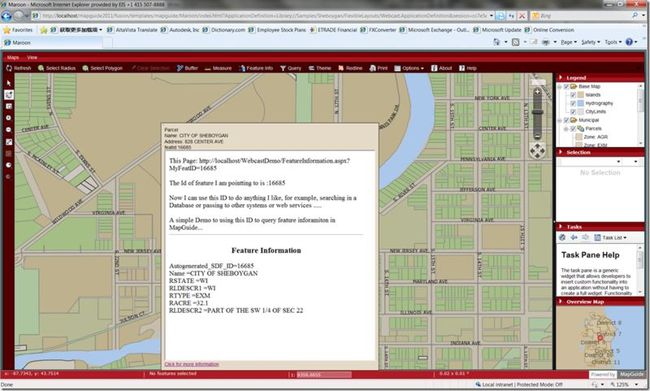Open the IE Tools menu dropdown
This screenshot has width=650, height=391.
[613, 42]
